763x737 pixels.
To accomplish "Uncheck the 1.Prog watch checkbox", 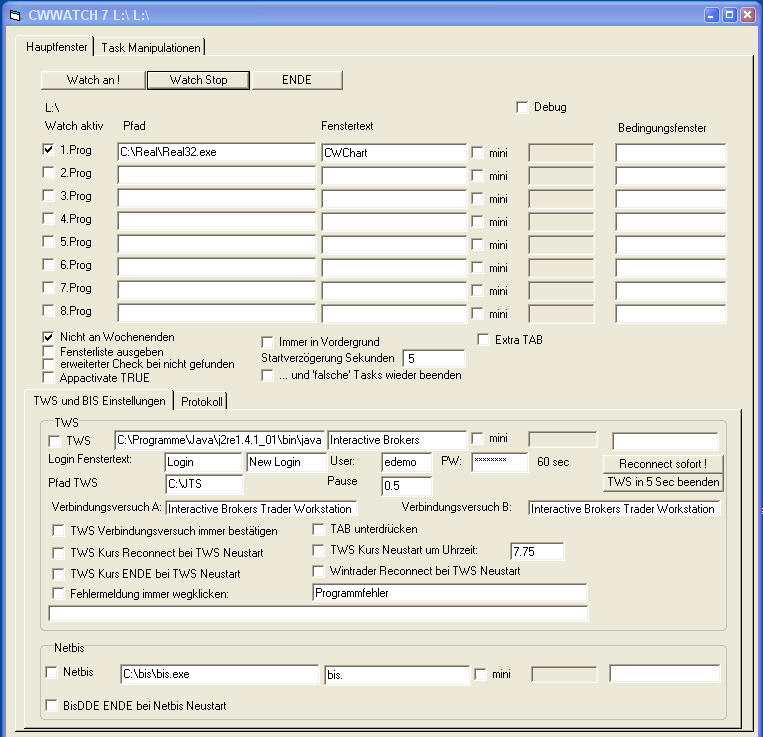I will (x=50, y=150).
